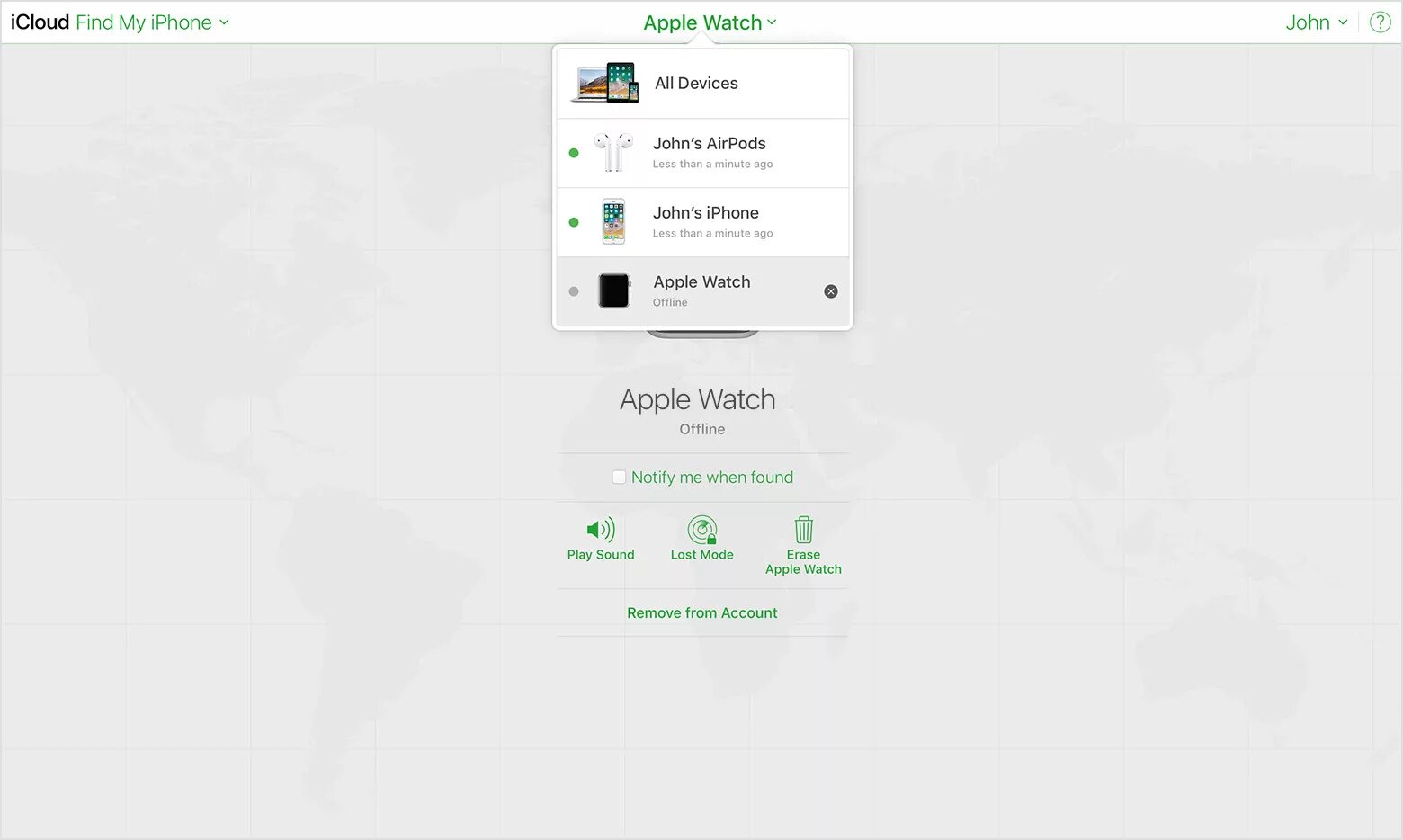Click the iPhone image in device list
The height and width of the screenshot is (840, 1403).
coord(613,221)
